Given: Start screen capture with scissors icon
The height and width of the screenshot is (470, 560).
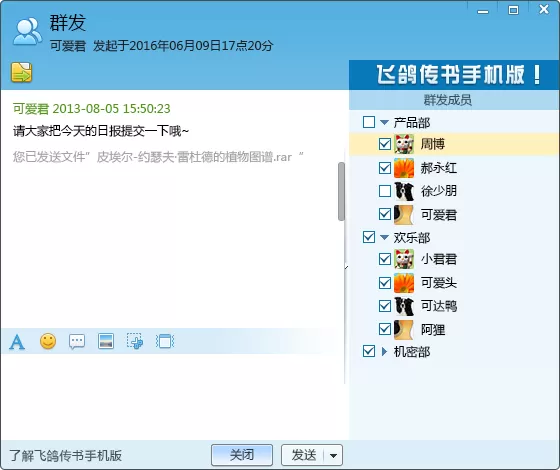Looking at the screenshot, I should [x=135, y=341].
